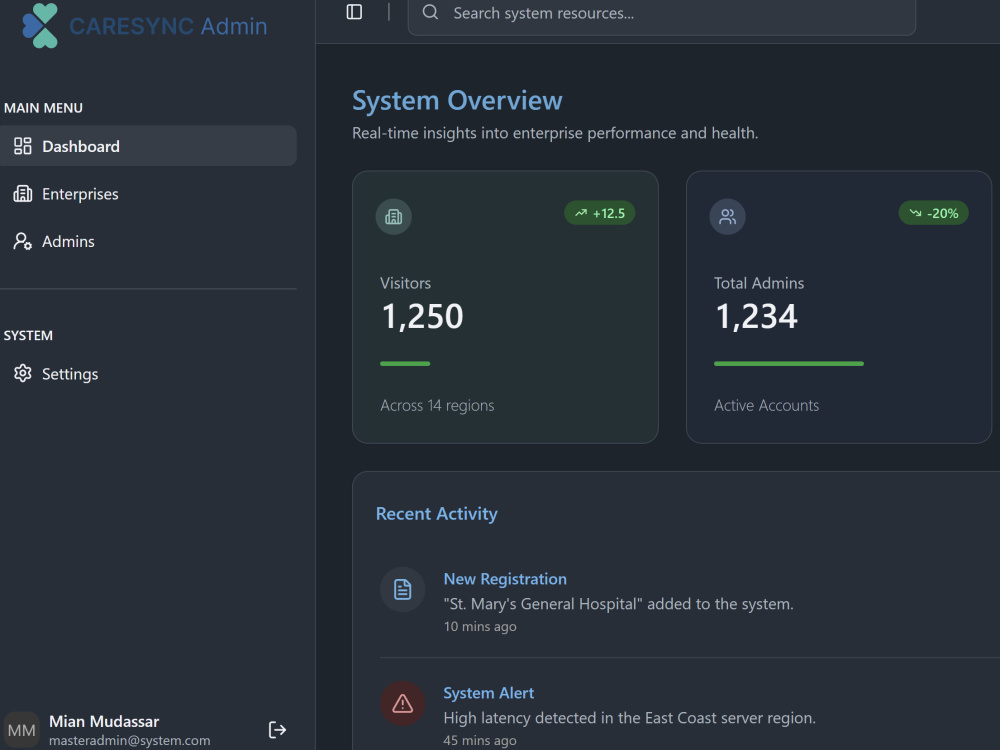
Task: Click the CareSync heart logo
Action: 40,26
